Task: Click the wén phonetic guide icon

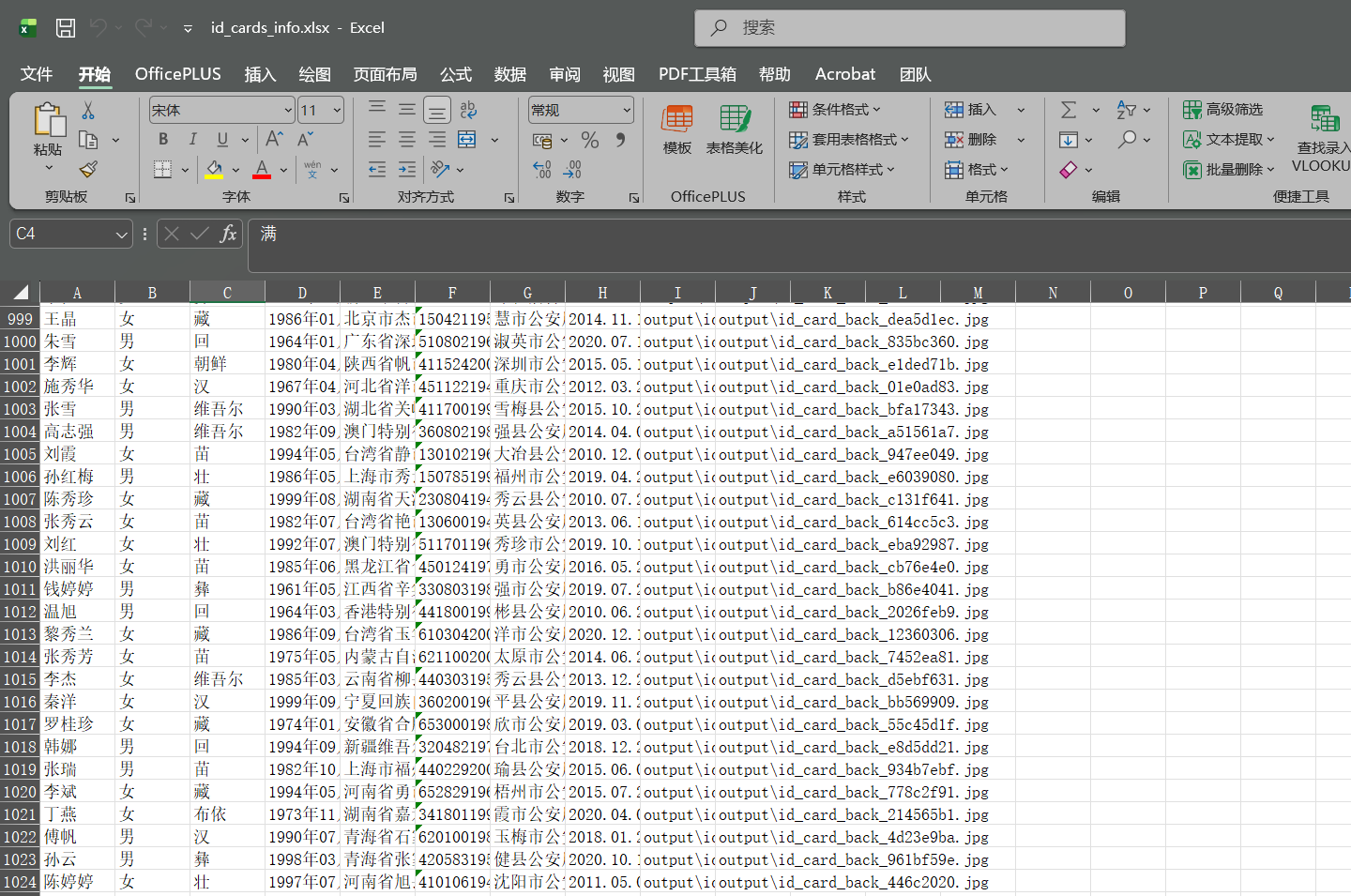Action: (x=312, y=170)
